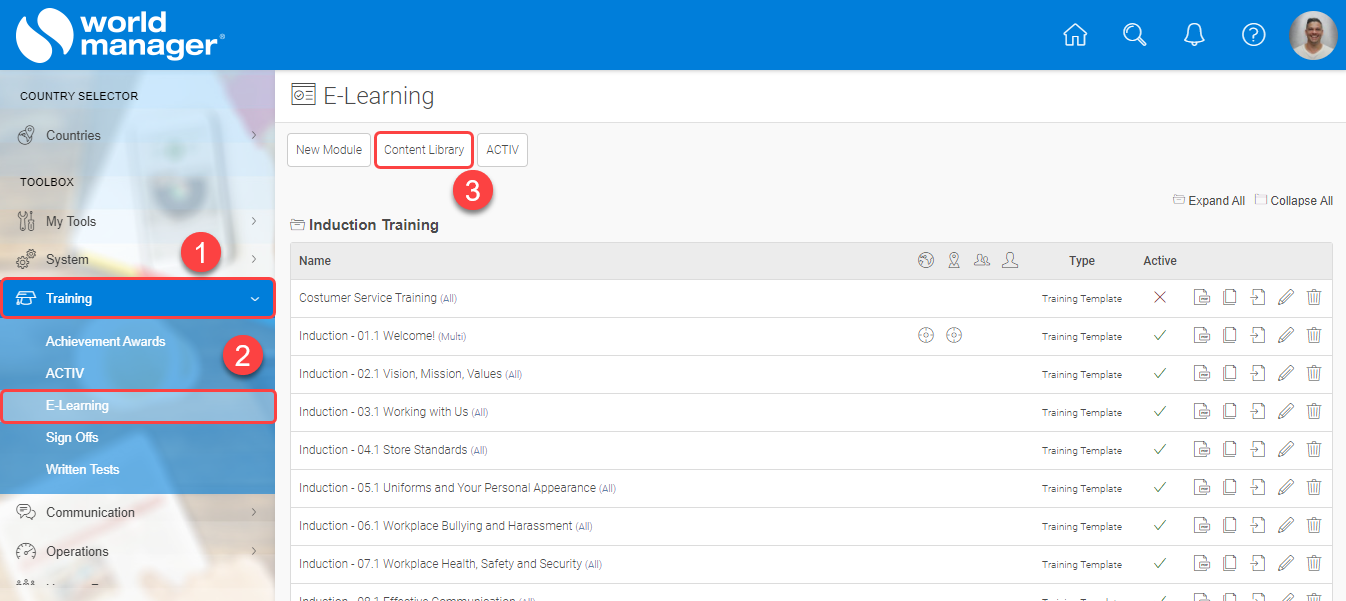Open Induction - 04.1 Store Standards name
Viewport: 1346px width, 601px height.
coord(383,449)
